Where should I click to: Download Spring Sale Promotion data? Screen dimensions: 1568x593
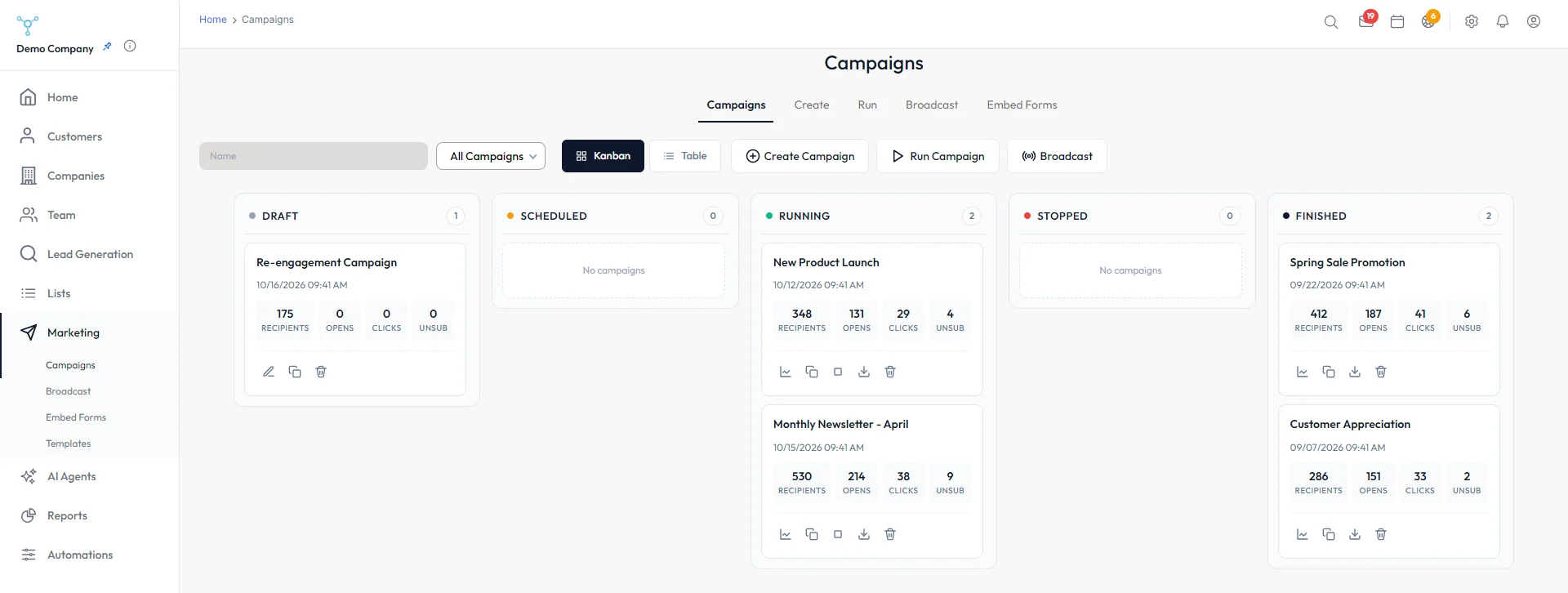tap(1355, 372)
